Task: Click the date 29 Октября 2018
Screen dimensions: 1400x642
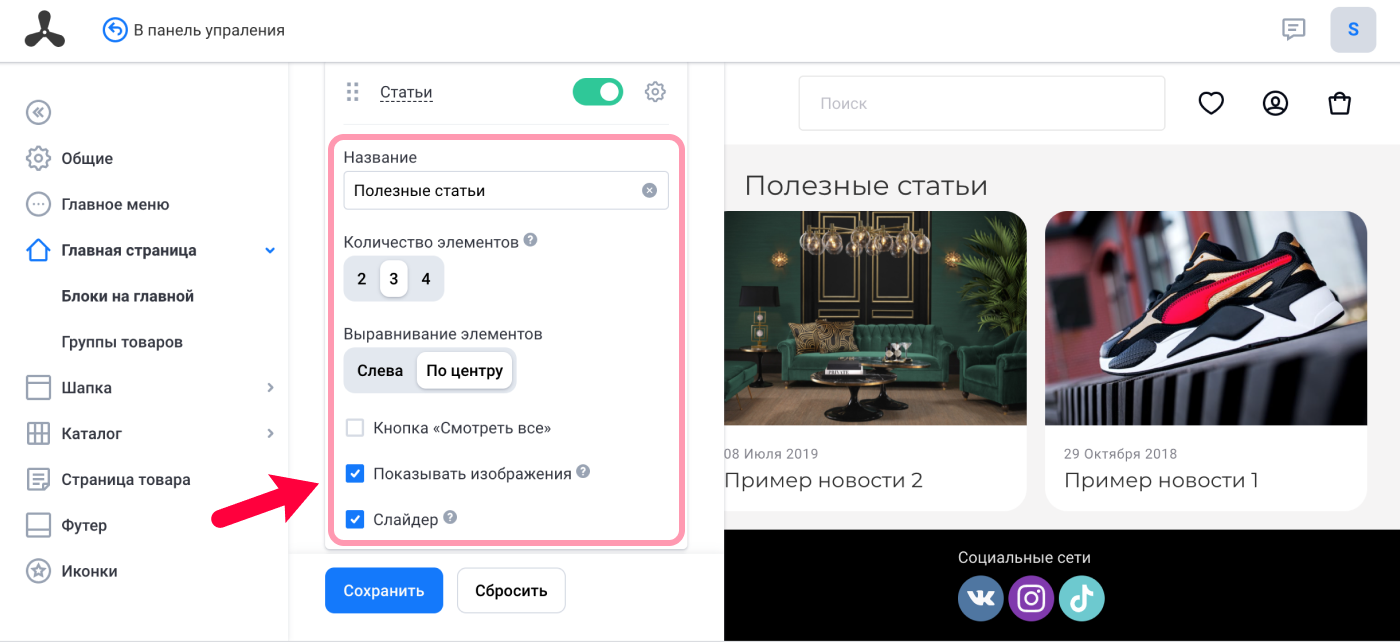Action: pyautogui.click(x=1120, y=454)
